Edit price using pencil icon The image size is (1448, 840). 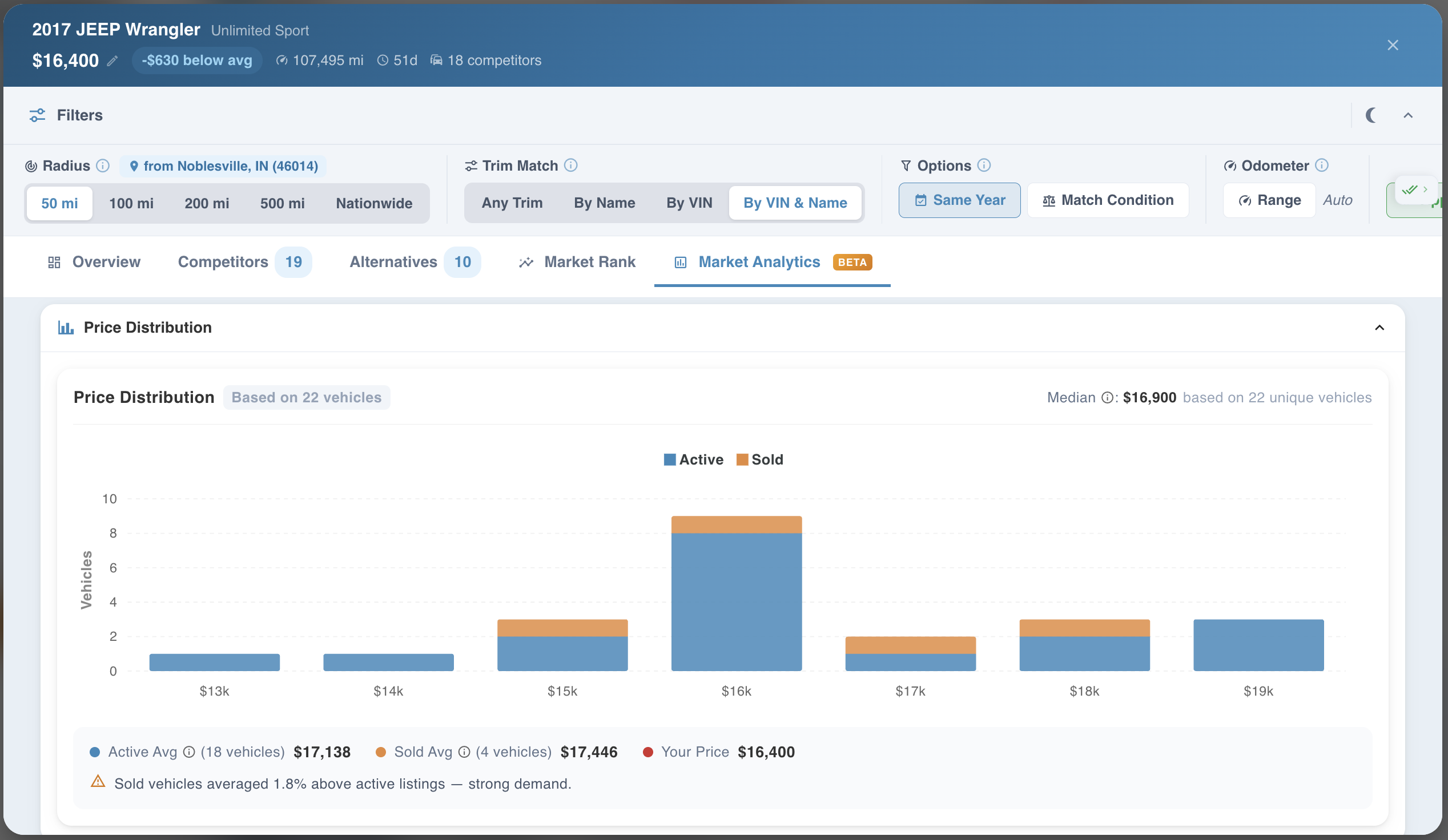tap(112, 61)
